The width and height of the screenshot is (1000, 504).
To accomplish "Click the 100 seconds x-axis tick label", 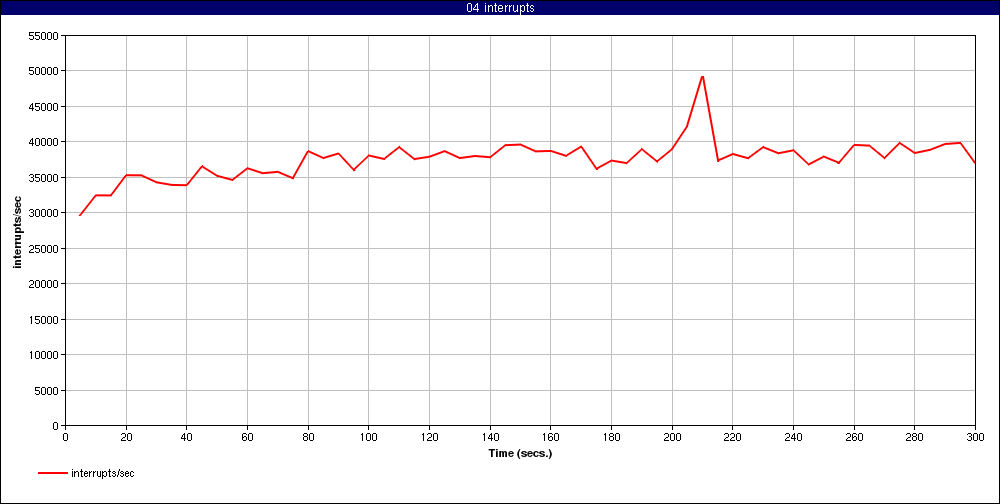I will click(369, 437).
